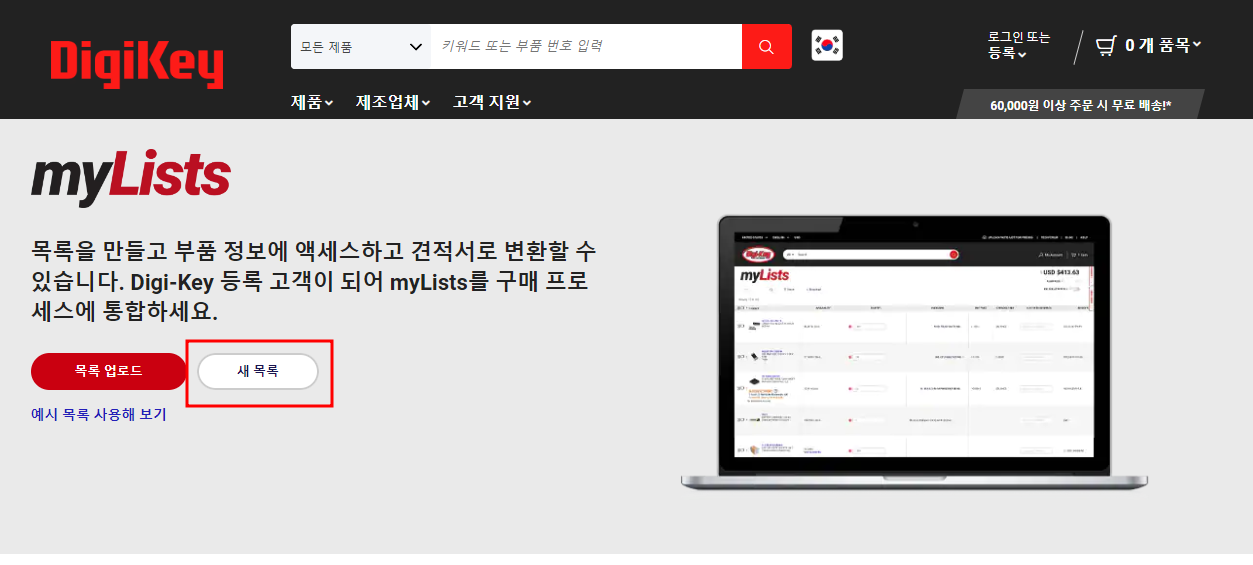1253x565 pixels.
Task: Focus the 키워드 또는 부품 번호 search field
Action: (x=586, y=47)
